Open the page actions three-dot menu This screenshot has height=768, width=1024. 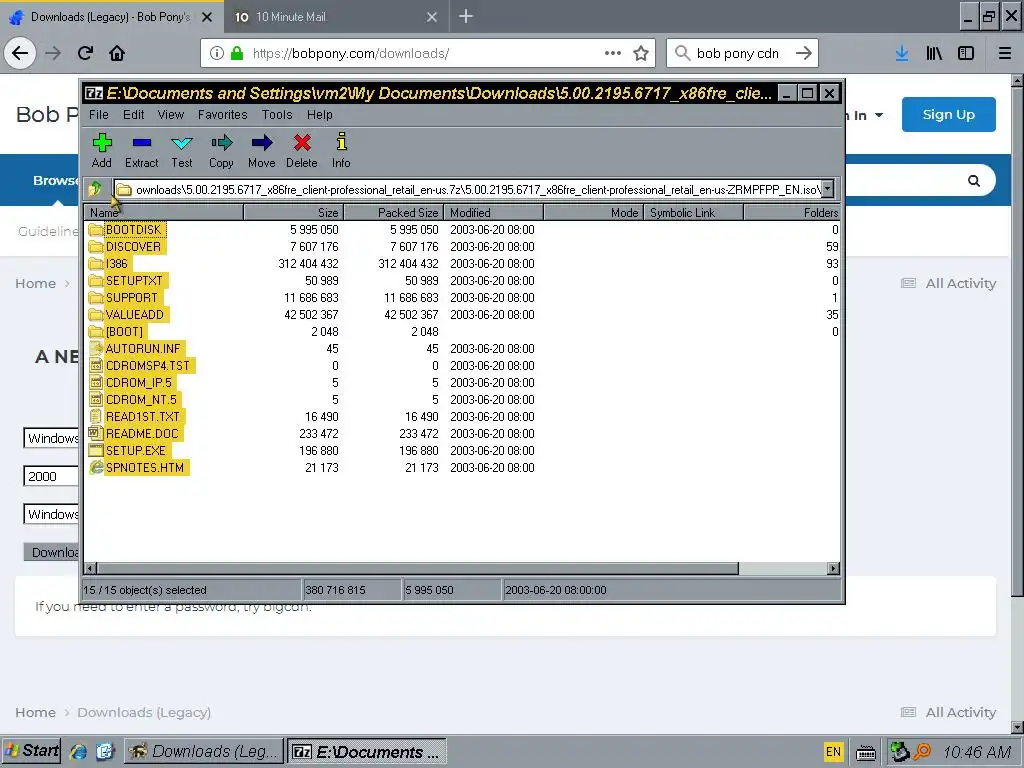click(x=613, y=54)
